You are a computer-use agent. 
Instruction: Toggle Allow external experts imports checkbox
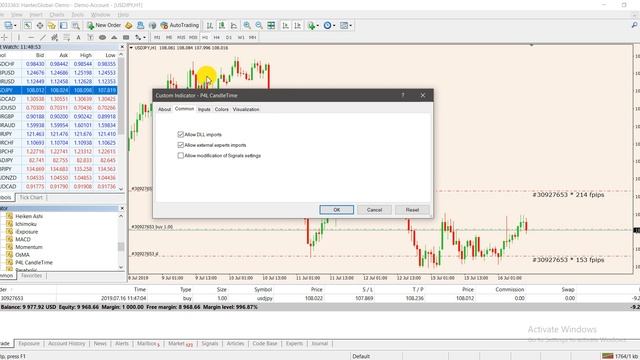coord(180,145)
